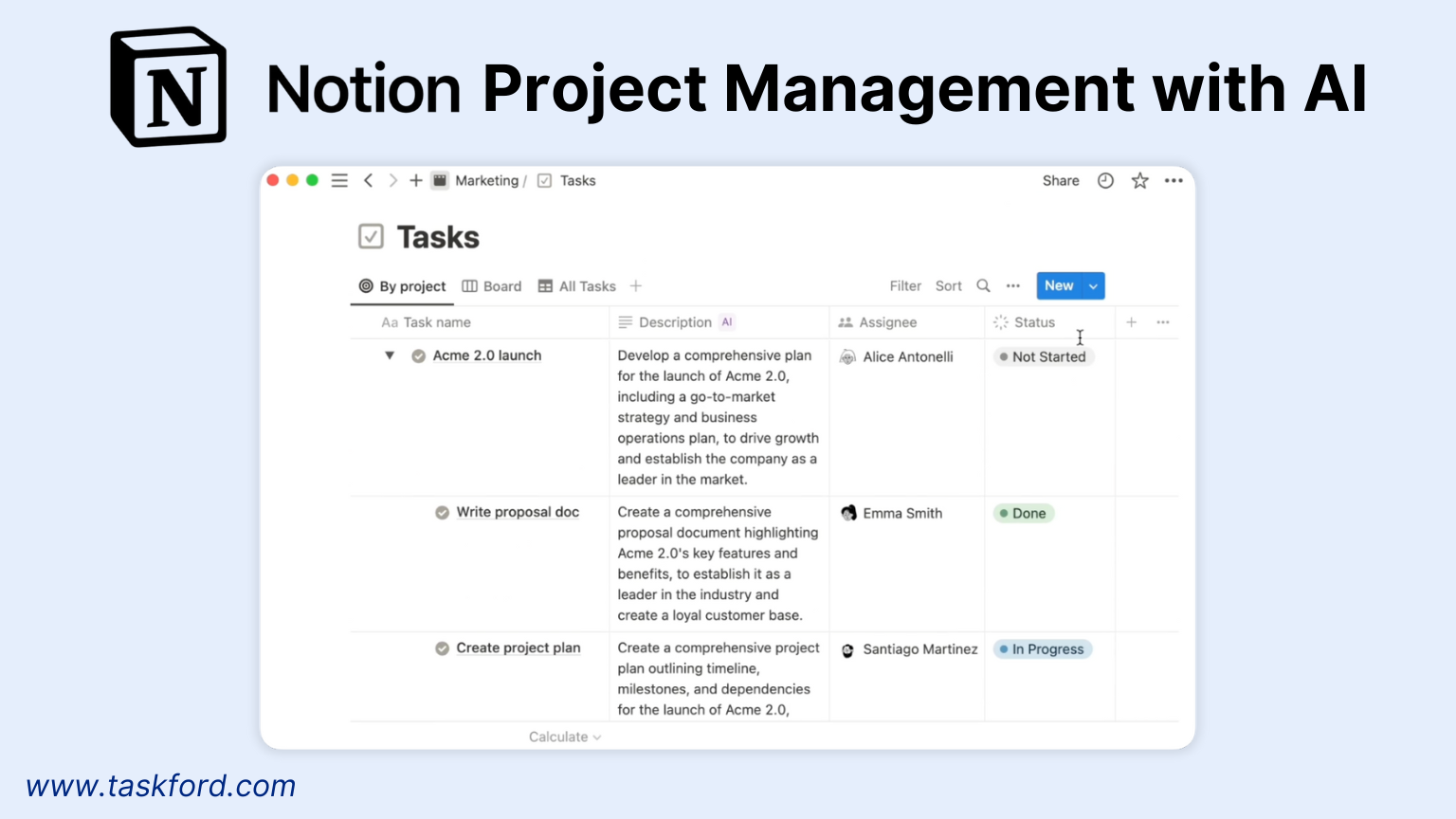Open the search within the Tasks database
1456x819 pixels.
[983, 285]
